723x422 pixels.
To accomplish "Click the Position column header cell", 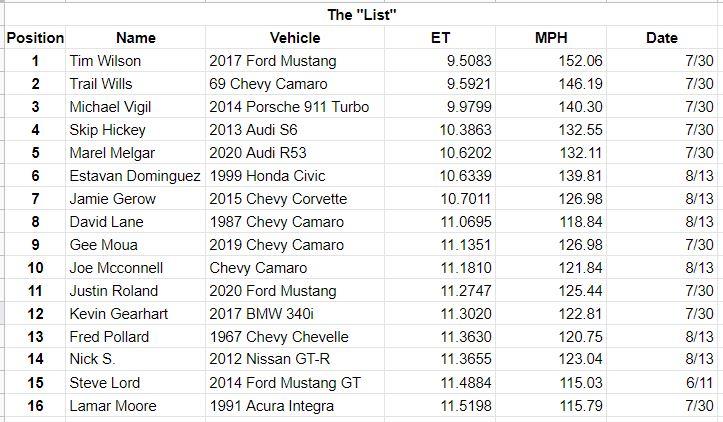I will 35,37.
